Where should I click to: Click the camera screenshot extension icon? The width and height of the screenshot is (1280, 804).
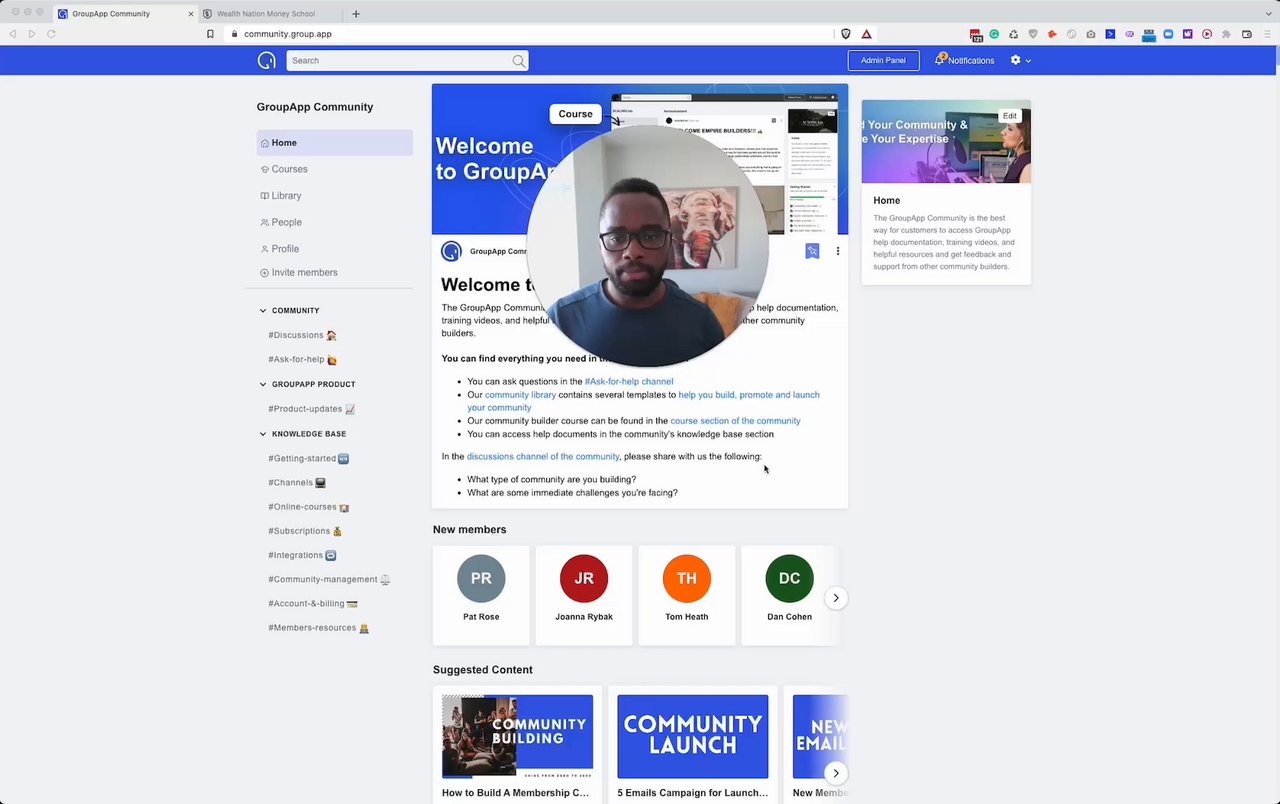[1090, 34]
